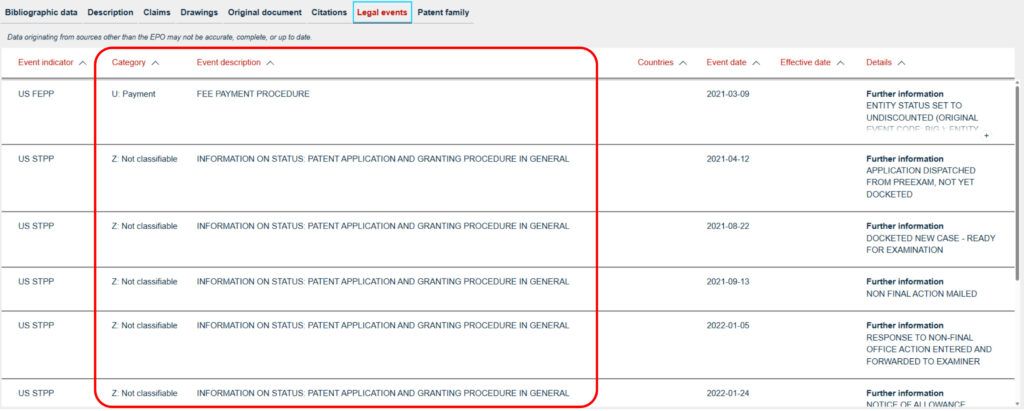Viewport: 1024px width, 411px height.
Task: Click the sort chevron for Event description
Action: 271,63
